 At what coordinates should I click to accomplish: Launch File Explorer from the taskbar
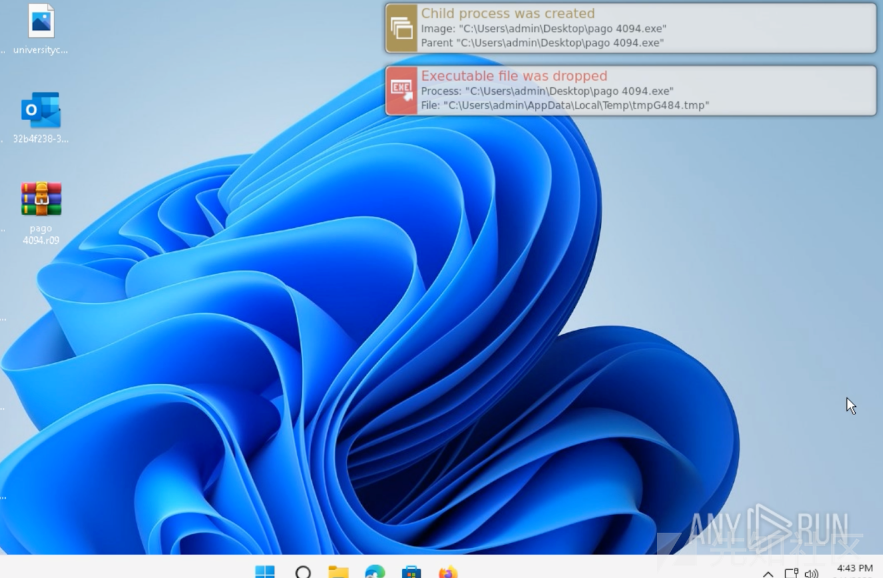pos(338,571)
